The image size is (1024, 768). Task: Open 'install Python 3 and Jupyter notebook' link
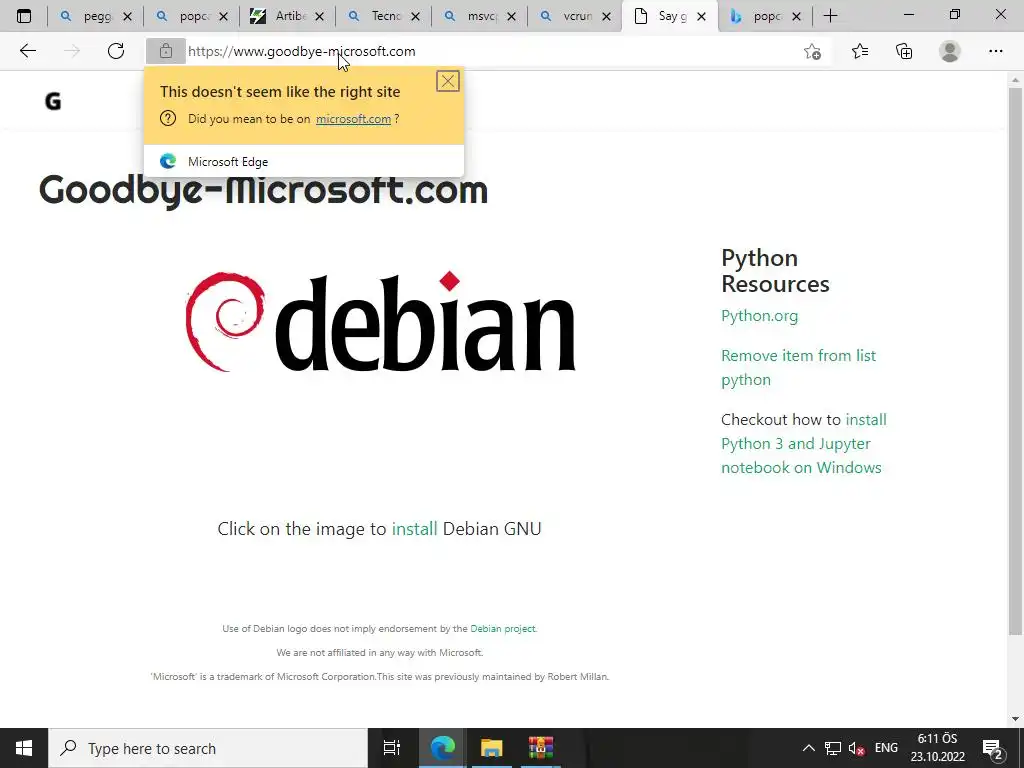pyautogui.click(x=804, y=443)
